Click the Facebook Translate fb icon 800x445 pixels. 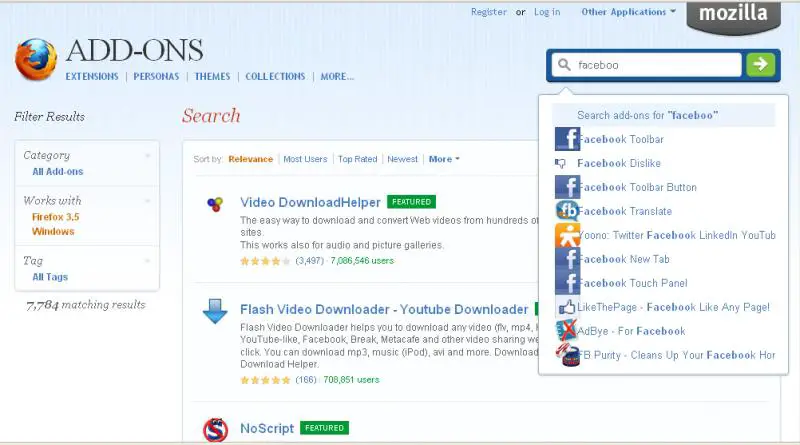tap(567, 211)
